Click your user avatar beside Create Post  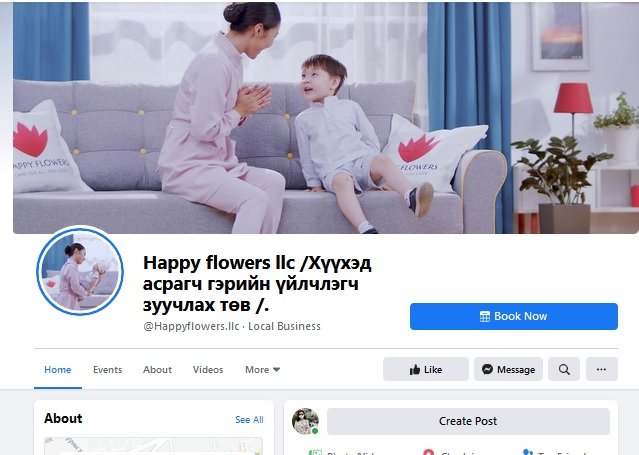click(305, 421)
